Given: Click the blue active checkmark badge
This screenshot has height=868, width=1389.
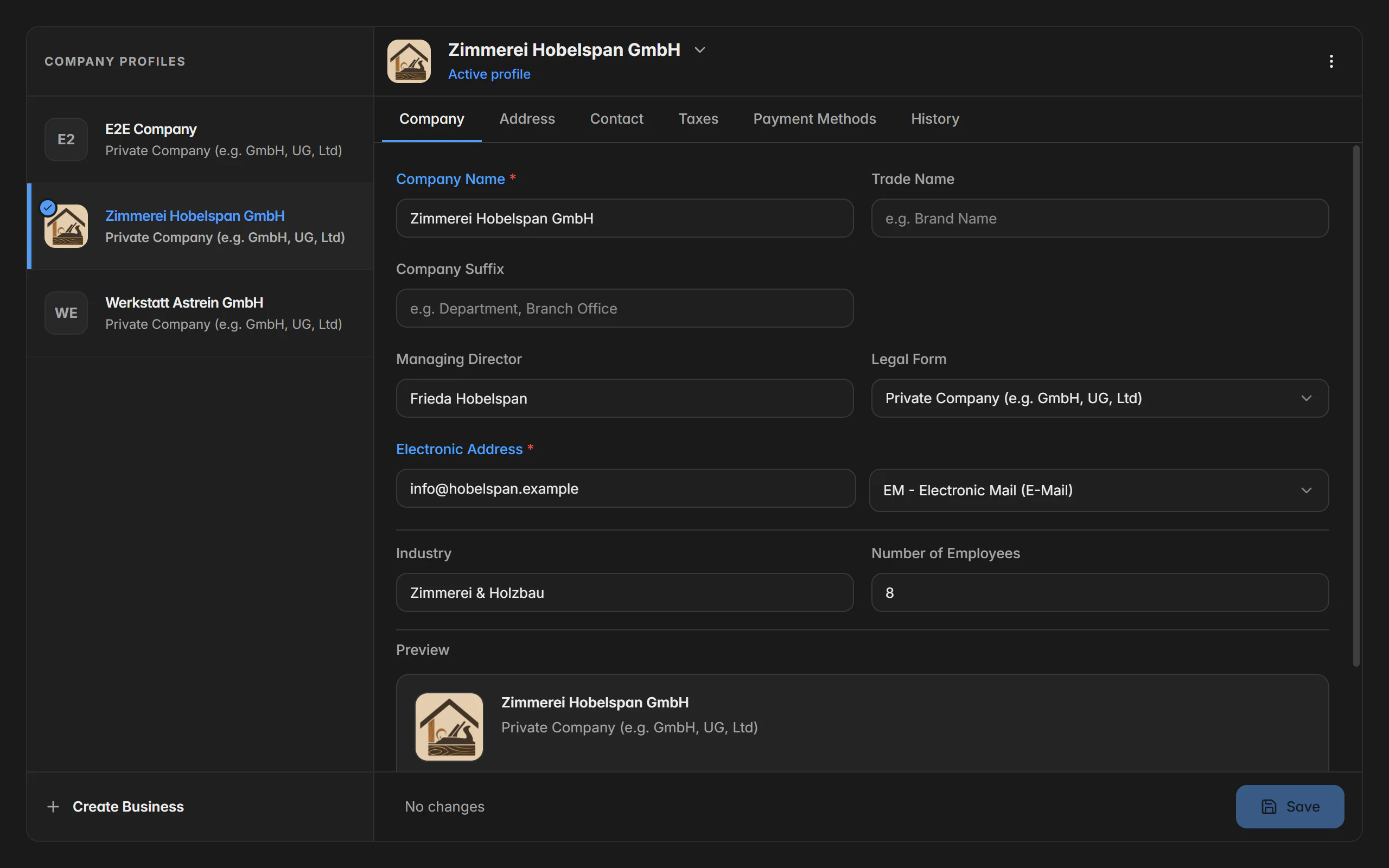Looking at the screenshot, I should click(48, 207).
